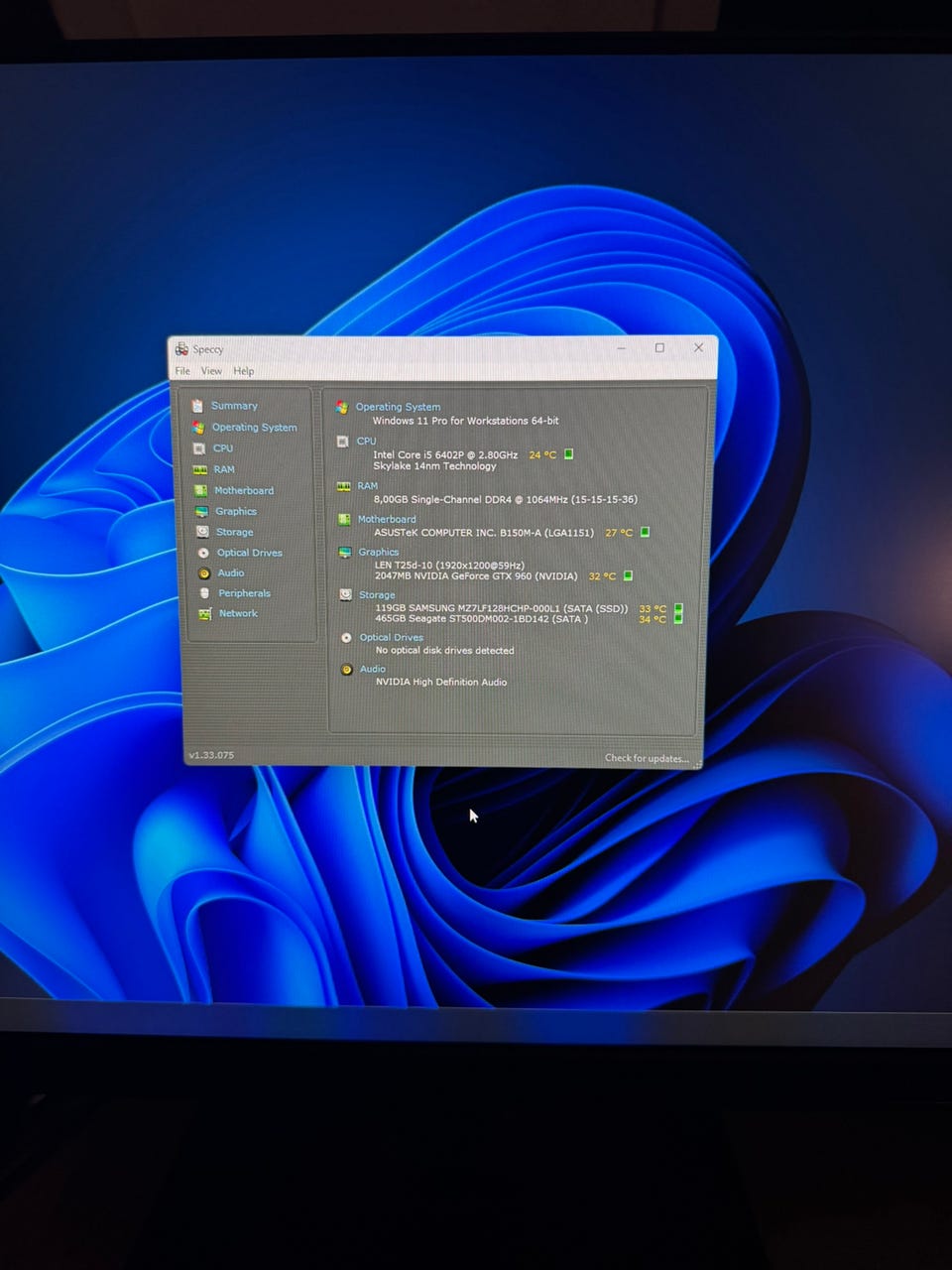Click the Summary clipboard icon in sidebar
Viewport: 952px width, 1270px height.
pyautogui.click(x=197, y=406)
